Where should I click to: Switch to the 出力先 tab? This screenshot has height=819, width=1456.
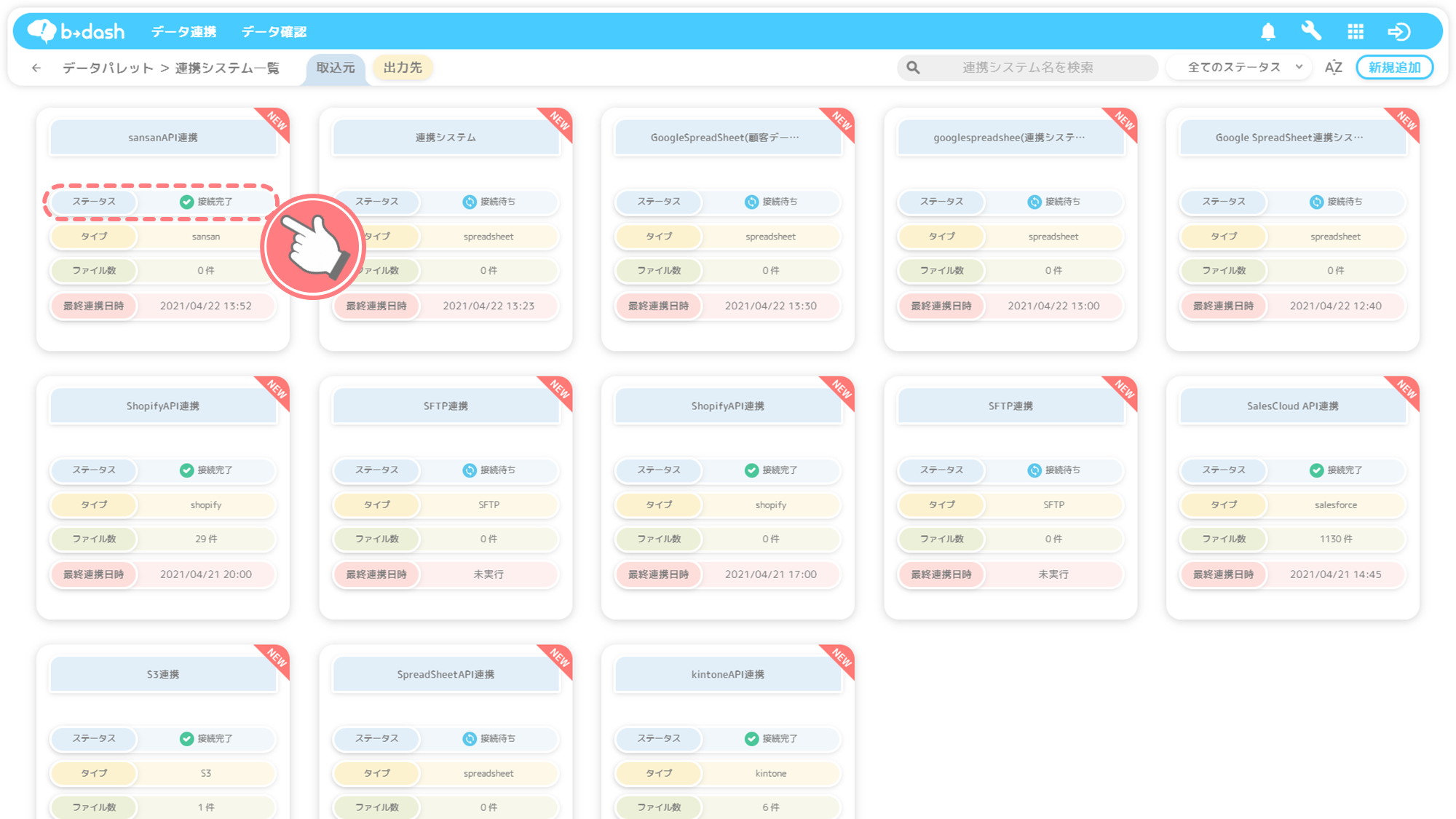pos(403,68)
